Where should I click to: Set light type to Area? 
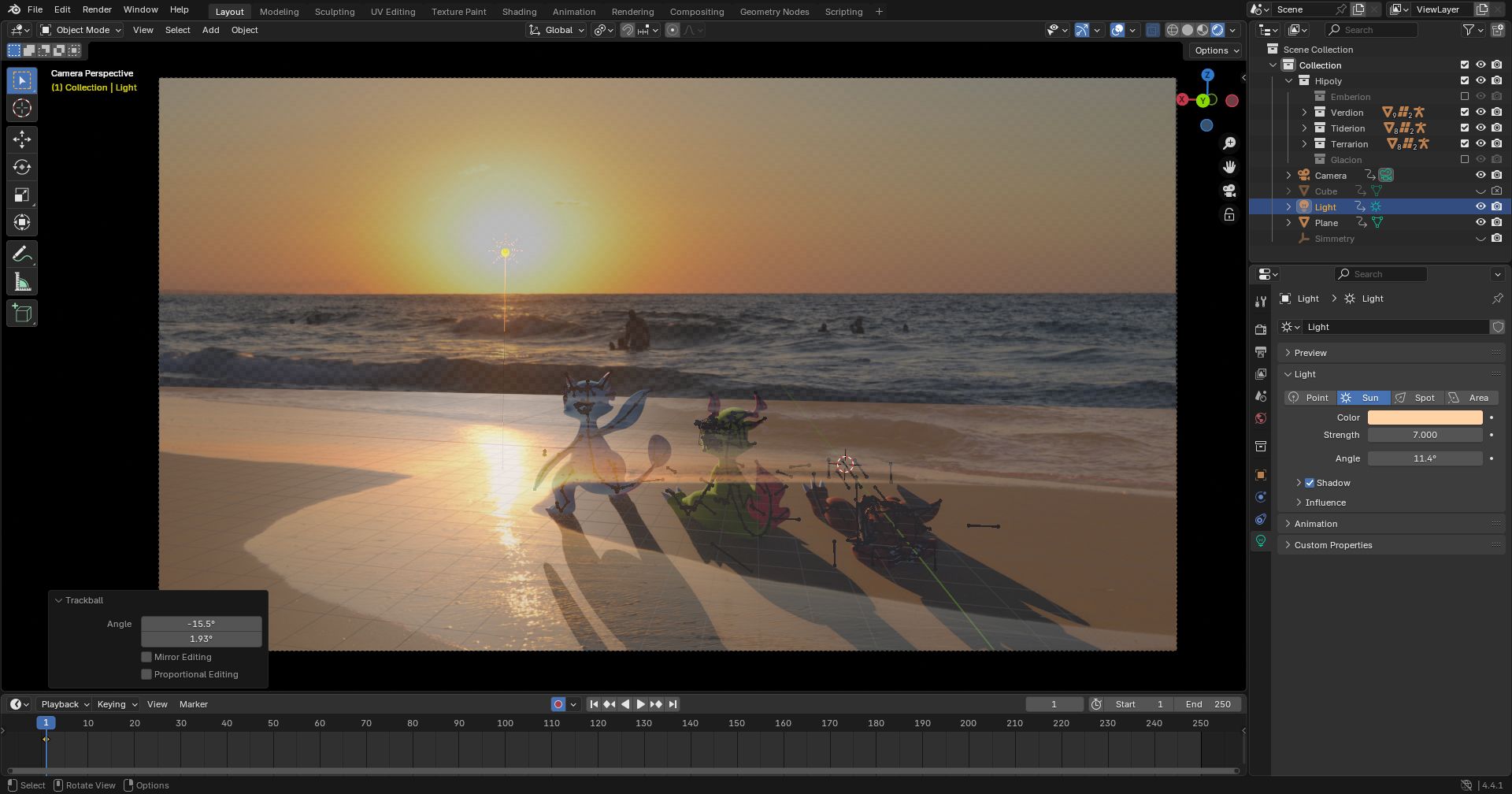(x=1471, y=398)
